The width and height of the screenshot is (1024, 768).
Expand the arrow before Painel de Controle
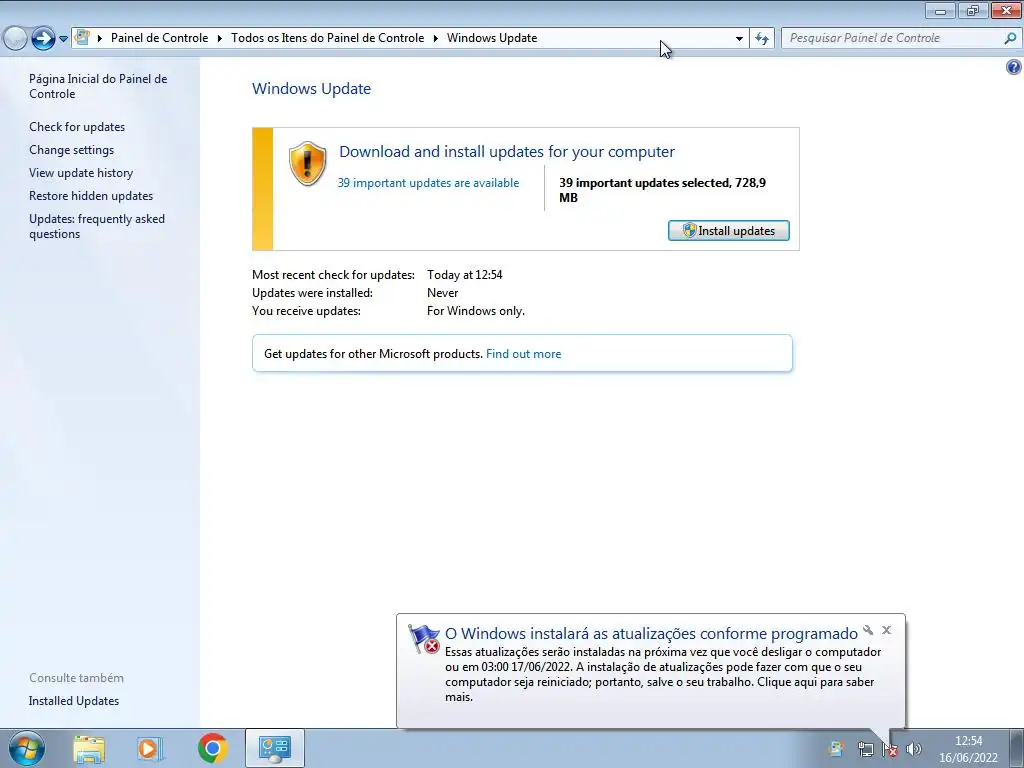click(100, 38)
